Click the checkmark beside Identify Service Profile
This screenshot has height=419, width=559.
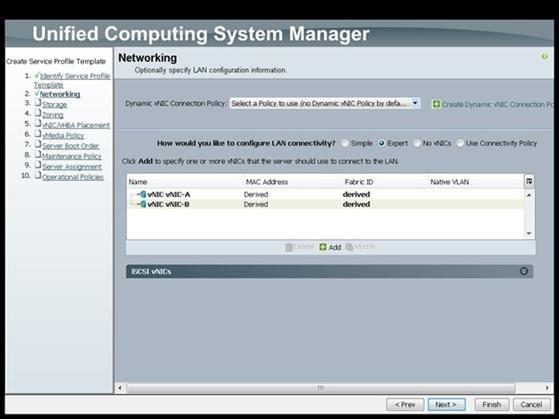(x=36, y=75)
